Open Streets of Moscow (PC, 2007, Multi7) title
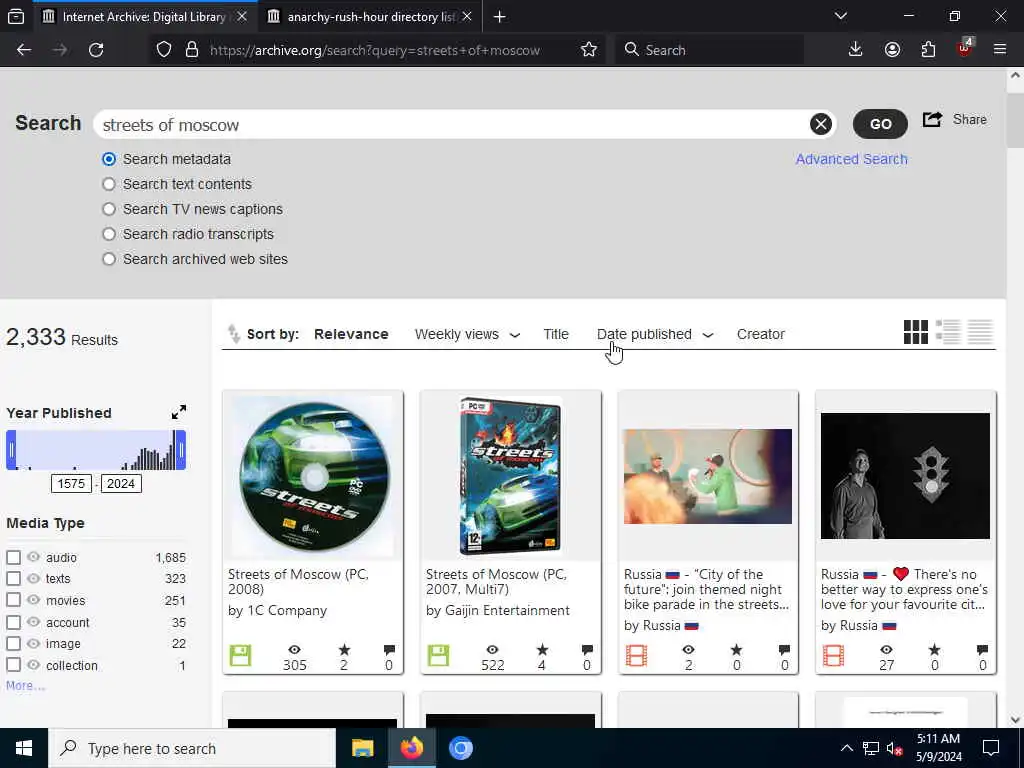This screenshot has height=768, width=1024. pyautogui.click(x=496, y=581)
